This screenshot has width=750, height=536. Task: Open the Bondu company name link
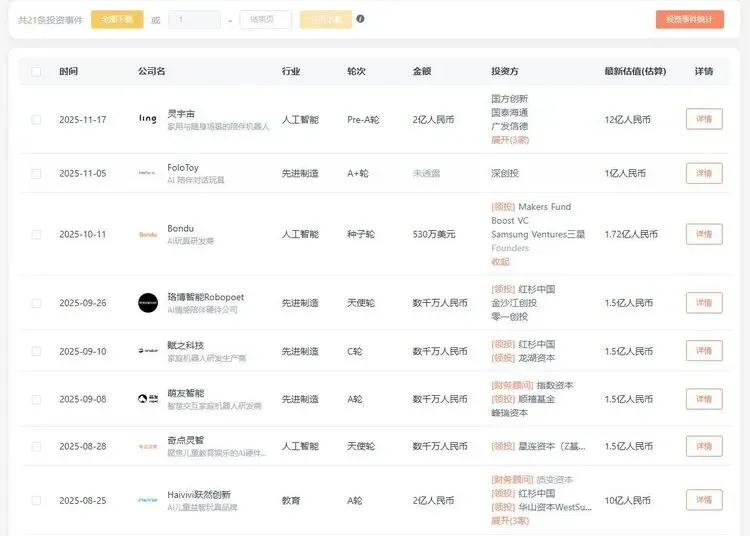(x=180, y=229)
